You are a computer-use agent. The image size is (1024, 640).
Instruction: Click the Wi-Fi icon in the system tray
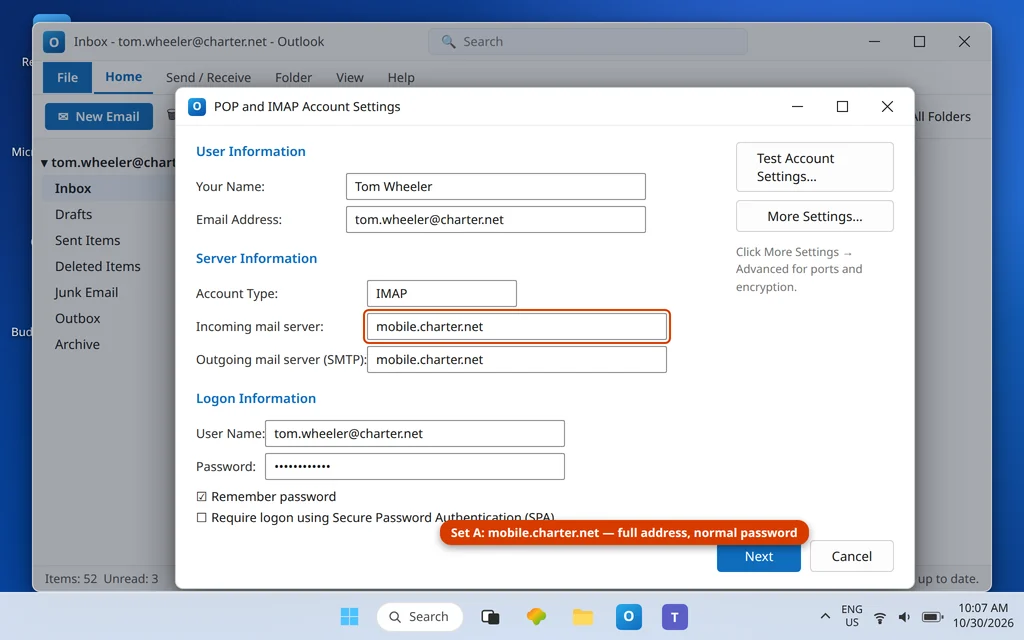[x=880, y=617]
